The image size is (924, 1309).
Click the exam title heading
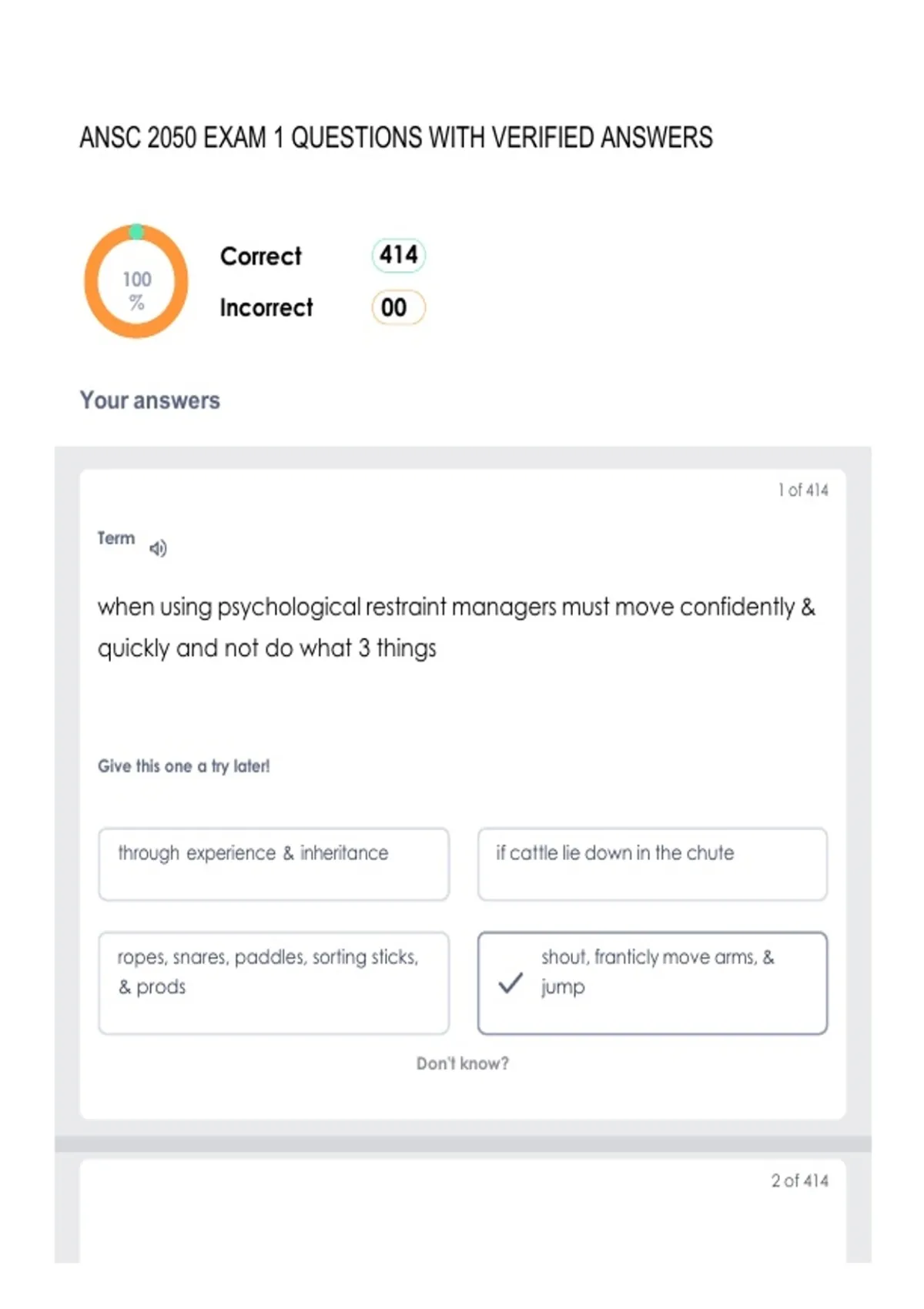[396, 138]
